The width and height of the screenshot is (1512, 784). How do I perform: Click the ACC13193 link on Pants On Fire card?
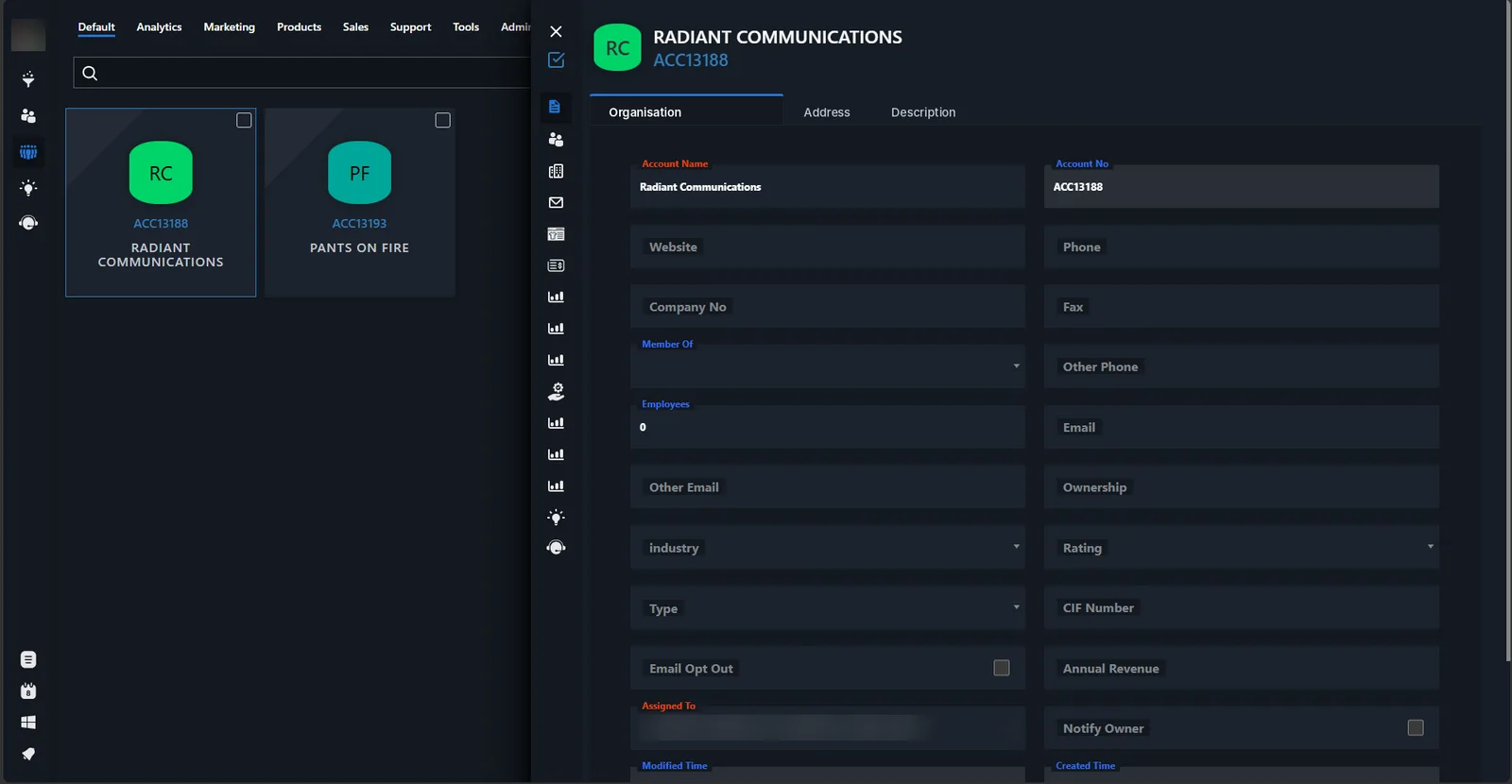click(x=359, y=224)
